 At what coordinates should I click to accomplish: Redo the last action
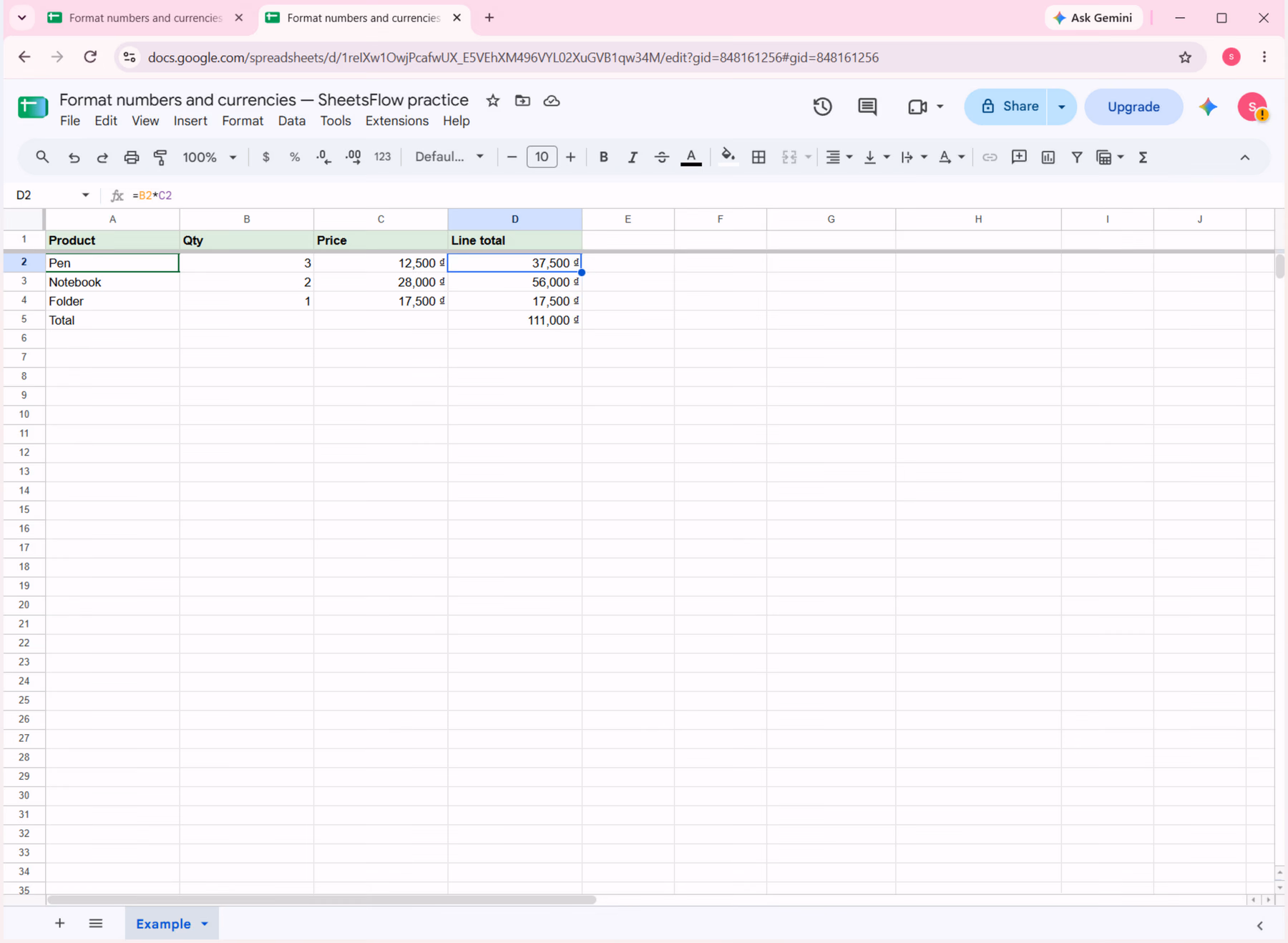click(x=102, y=157)
